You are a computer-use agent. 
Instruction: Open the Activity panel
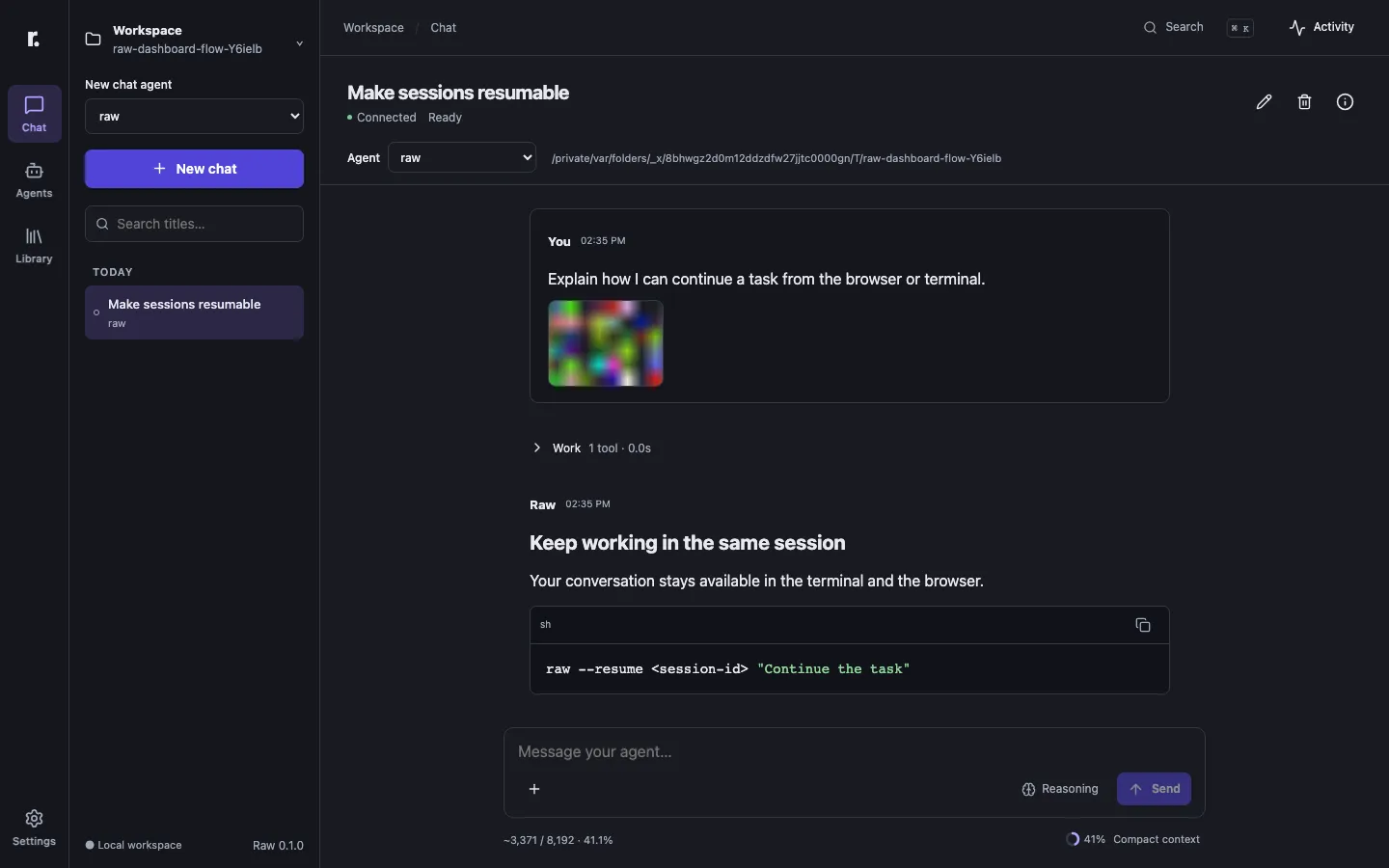pyautogui.click(x=1322, y=28)
